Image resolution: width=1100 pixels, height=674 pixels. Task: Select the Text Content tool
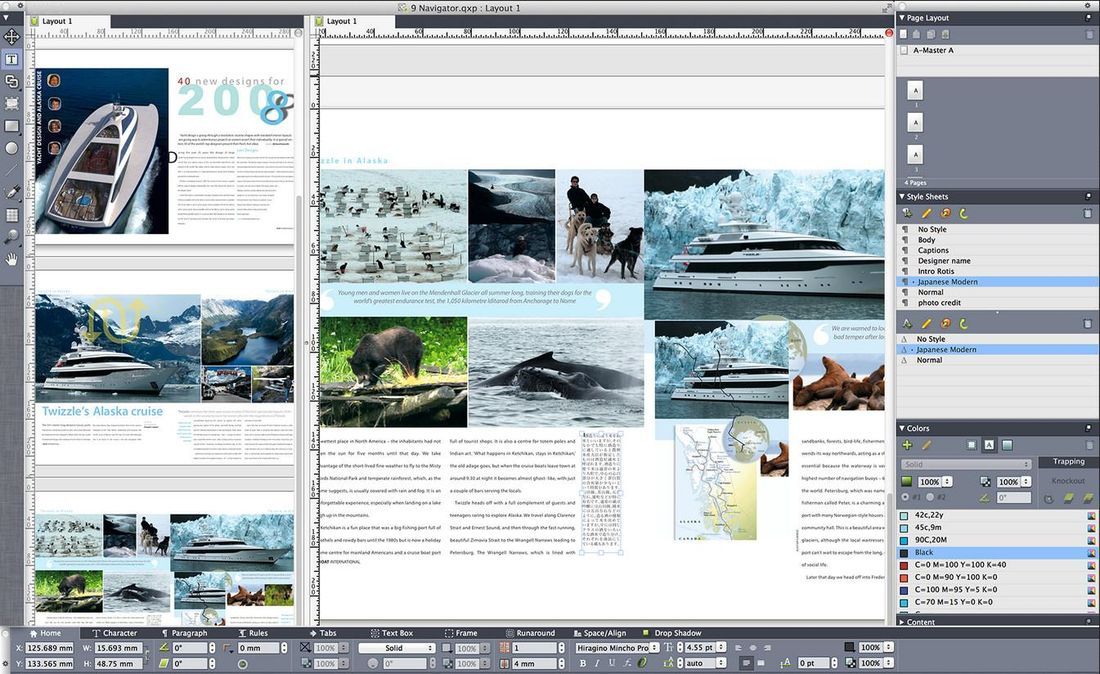coord(12,59)
